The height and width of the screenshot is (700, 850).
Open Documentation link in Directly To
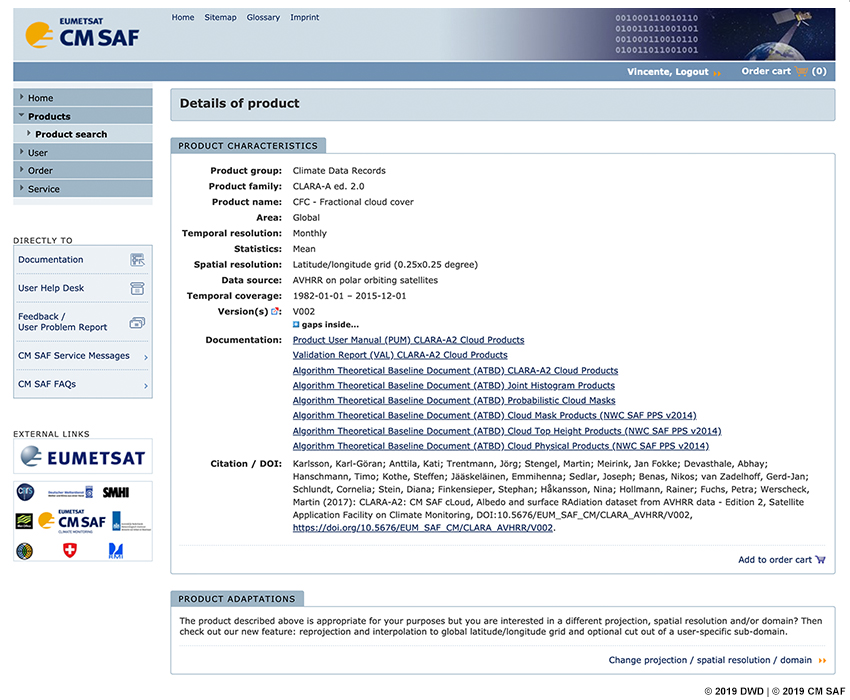(x=50, y=260)
